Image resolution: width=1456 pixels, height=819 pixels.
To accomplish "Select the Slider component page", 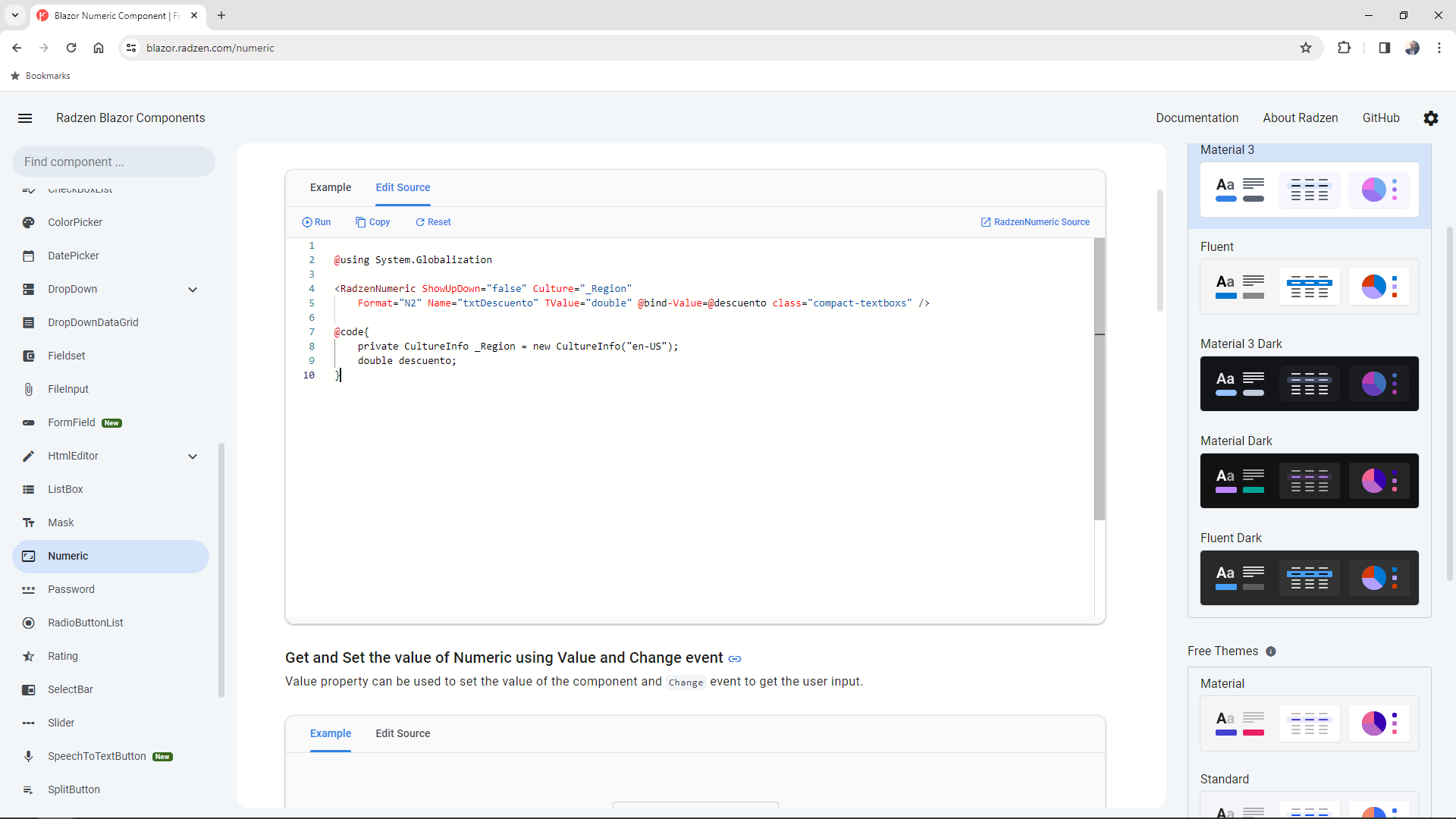I will [x=61, y=723].
